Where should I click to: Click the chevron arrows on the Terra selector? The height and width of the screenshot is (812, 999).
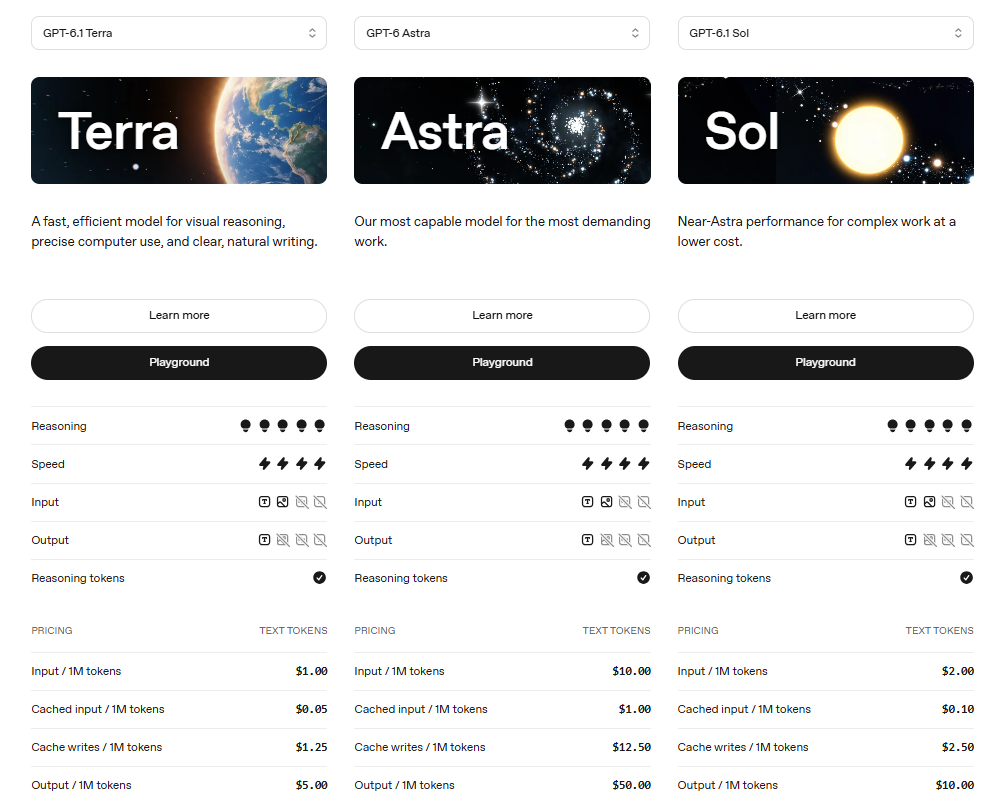pos(312,33)
